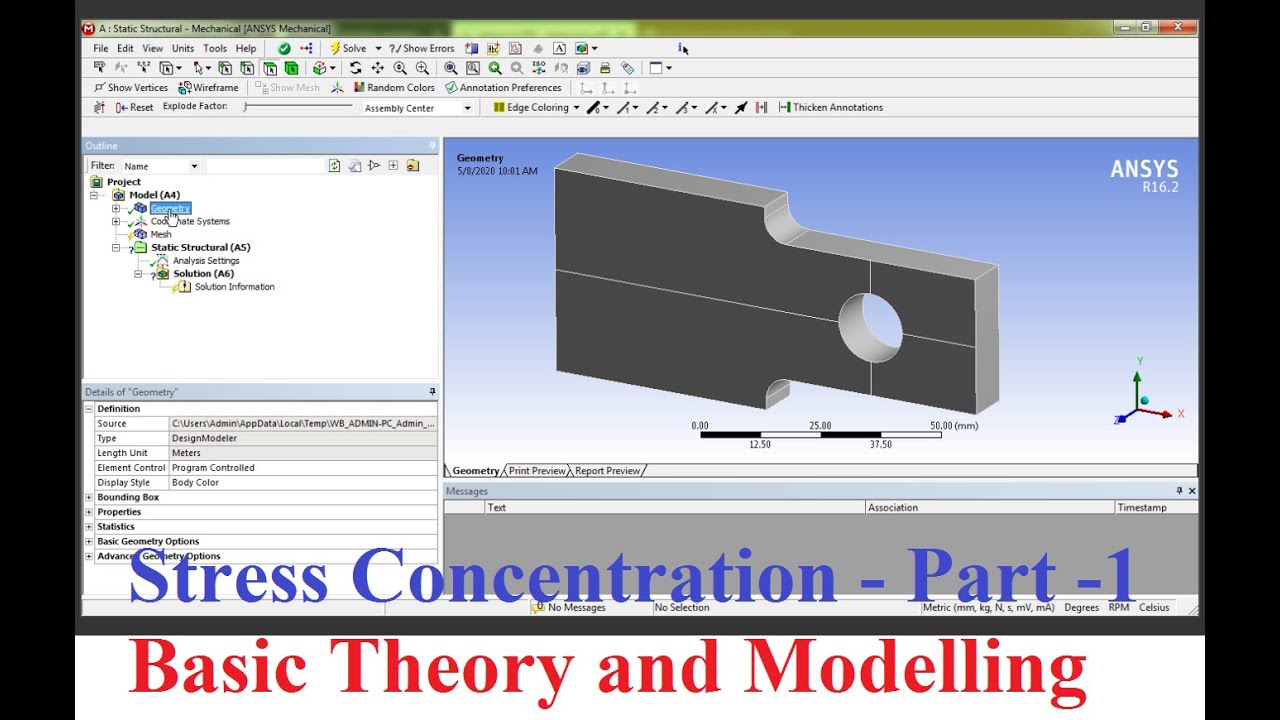The height and width of the screenshot is (720, 1280).
Task: Click the Element Control value Program Controlled
Action: [304, 468]
